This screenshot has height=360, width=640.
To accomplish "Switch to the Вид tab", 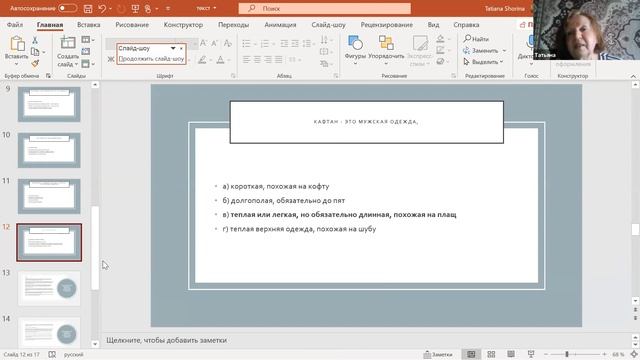I will coord(433,25).
